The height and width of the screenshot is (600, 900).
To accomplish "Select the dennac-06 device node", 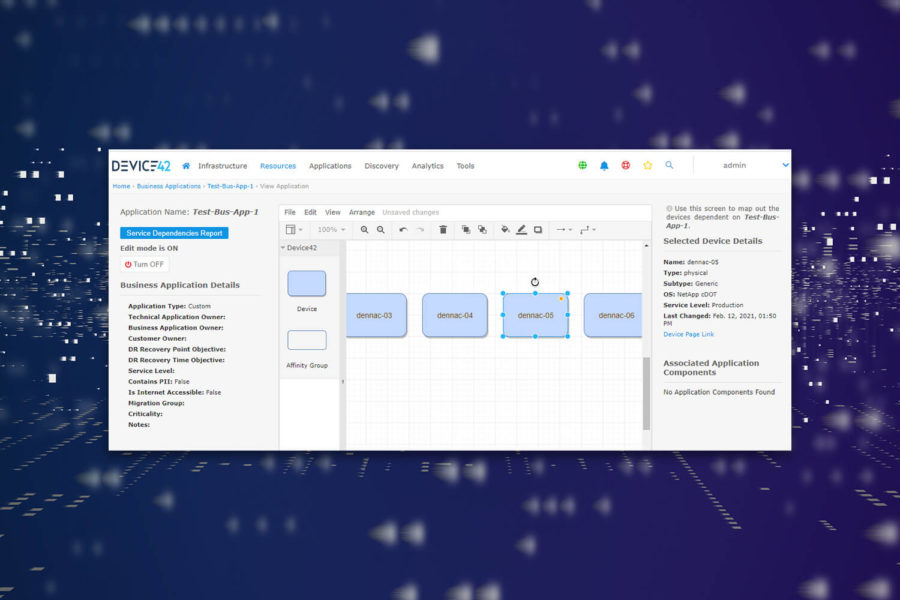I will 613,315.
